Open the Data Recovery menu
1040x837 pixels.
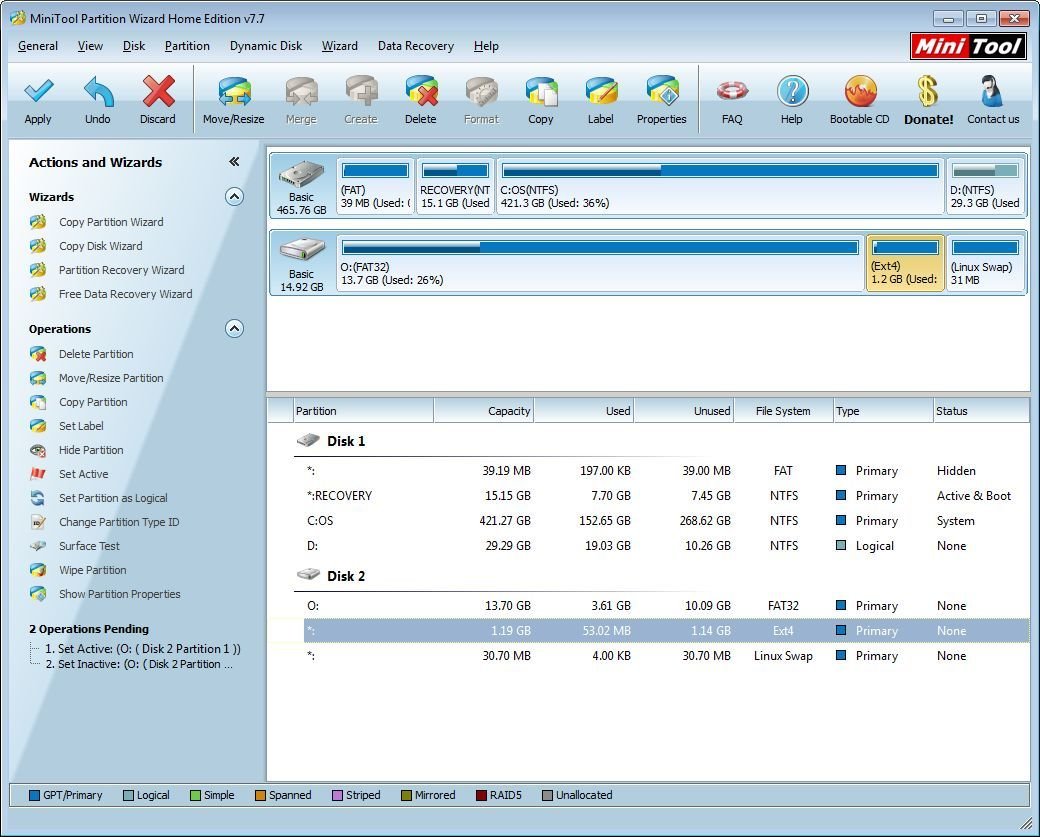coord(416,46)
